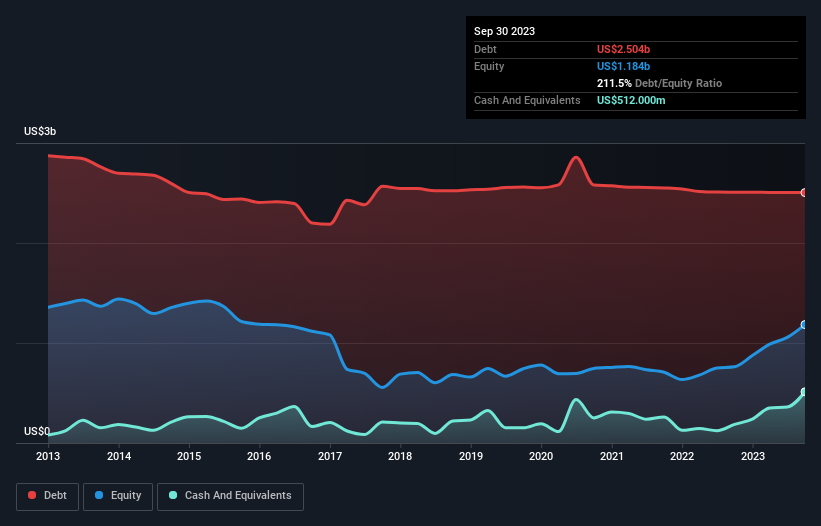Select the 2023 x-axis label
The height and width of the screenshot is (526, 821).
tap(751, 456)
